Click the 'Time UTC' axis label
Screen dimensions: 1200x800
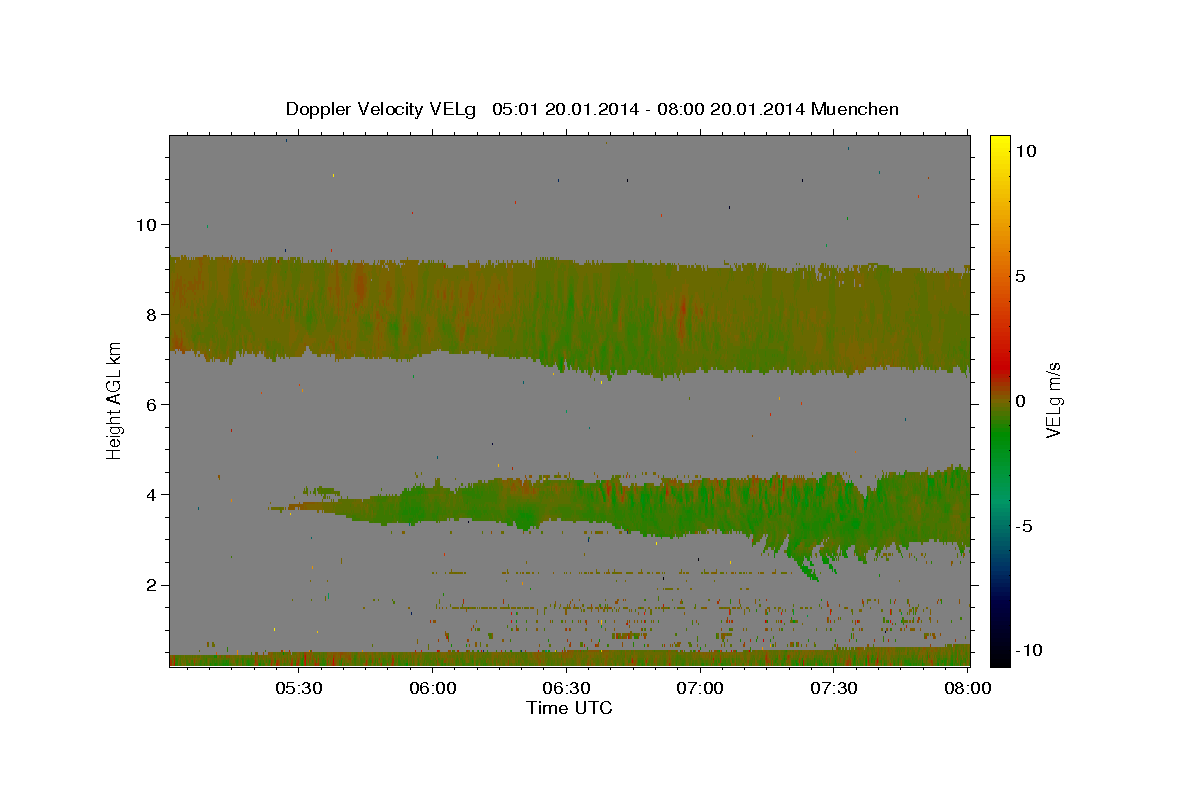coord(569,708)
